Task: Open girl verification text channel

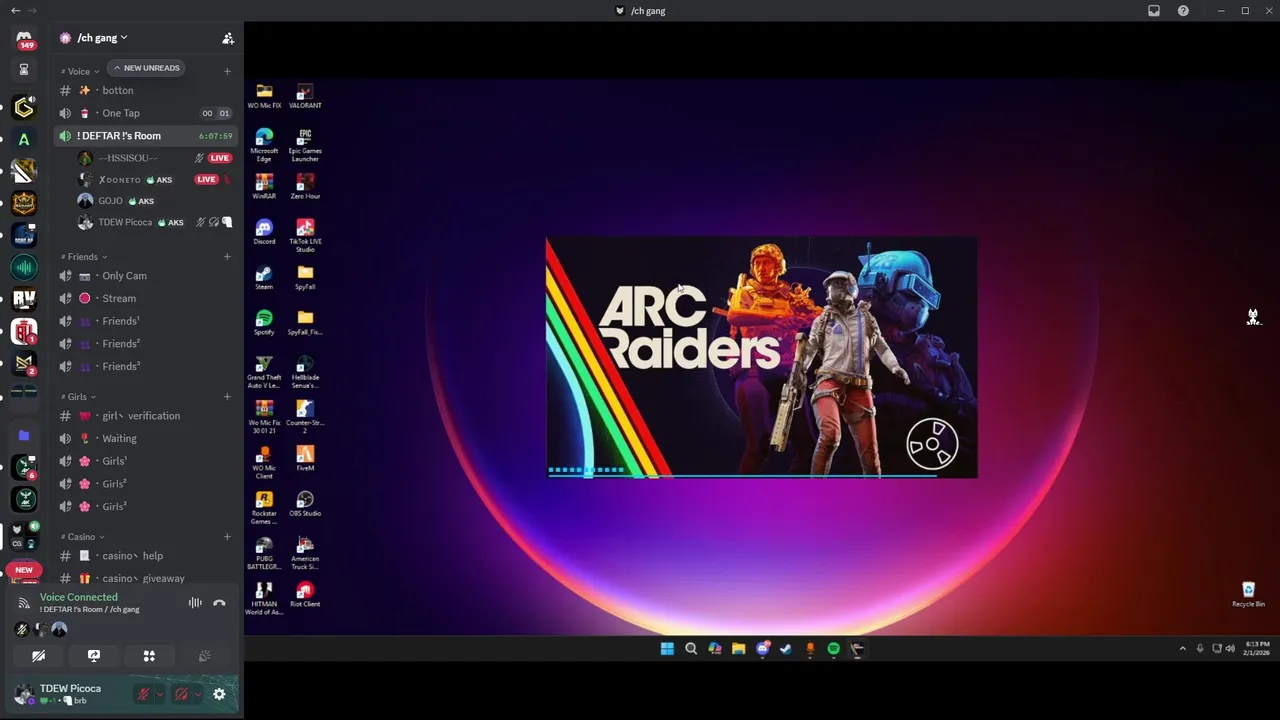Action: [x=146, y=416]
